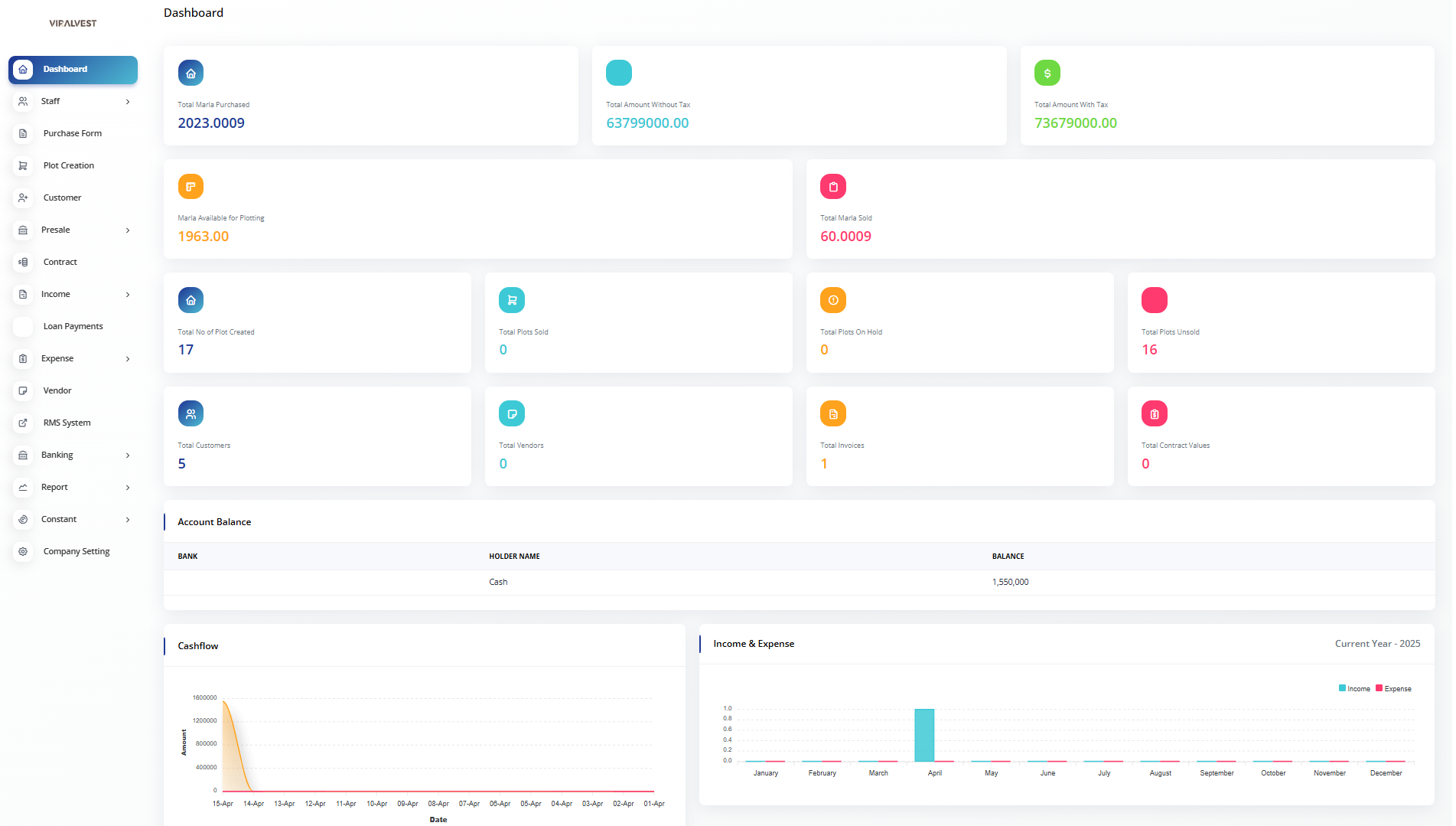The height and width of the screenshot is (826, 1456).
Task: Toggle Expense series in chart legend
Action: [x=1393, y=689]
